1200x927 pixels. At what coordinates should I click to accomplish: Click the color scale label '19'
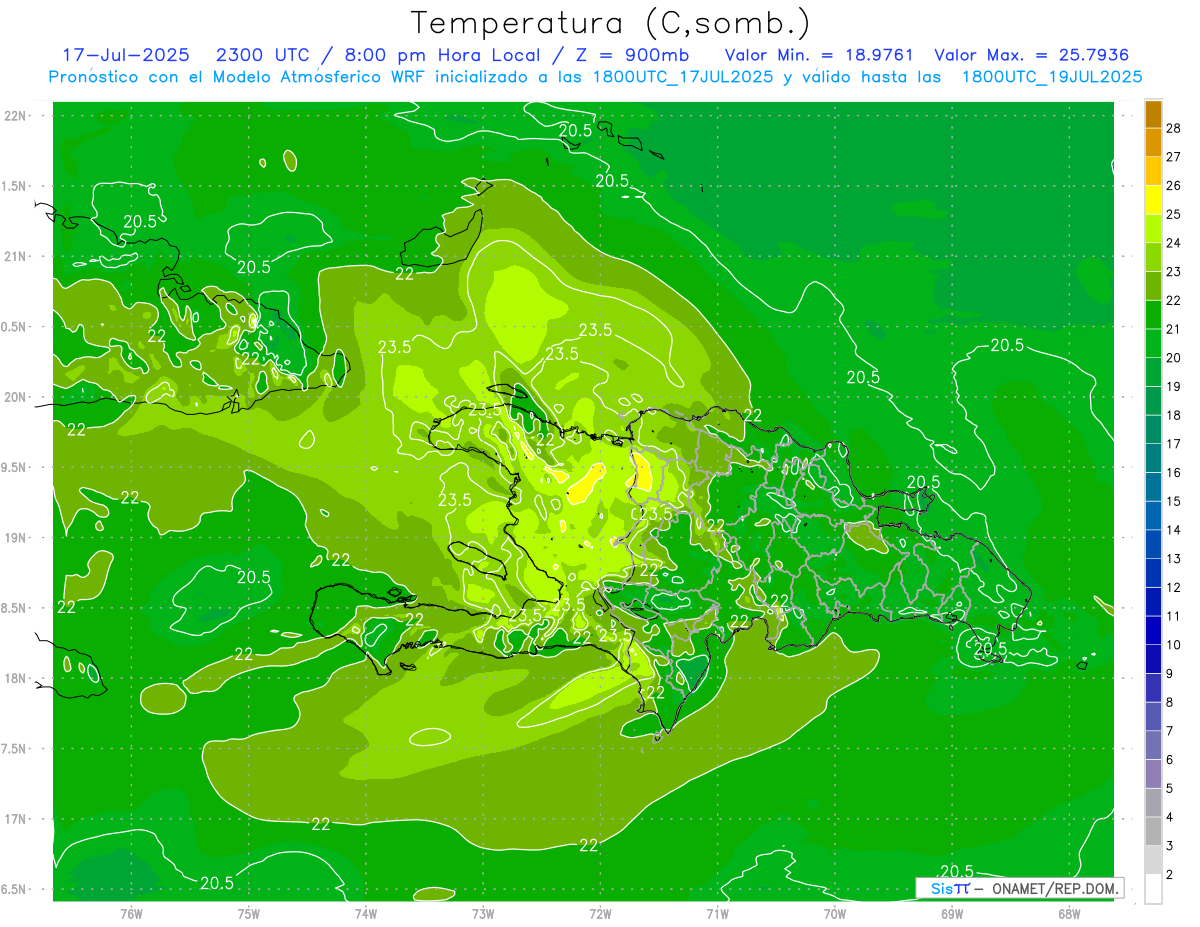(1174, 386)
